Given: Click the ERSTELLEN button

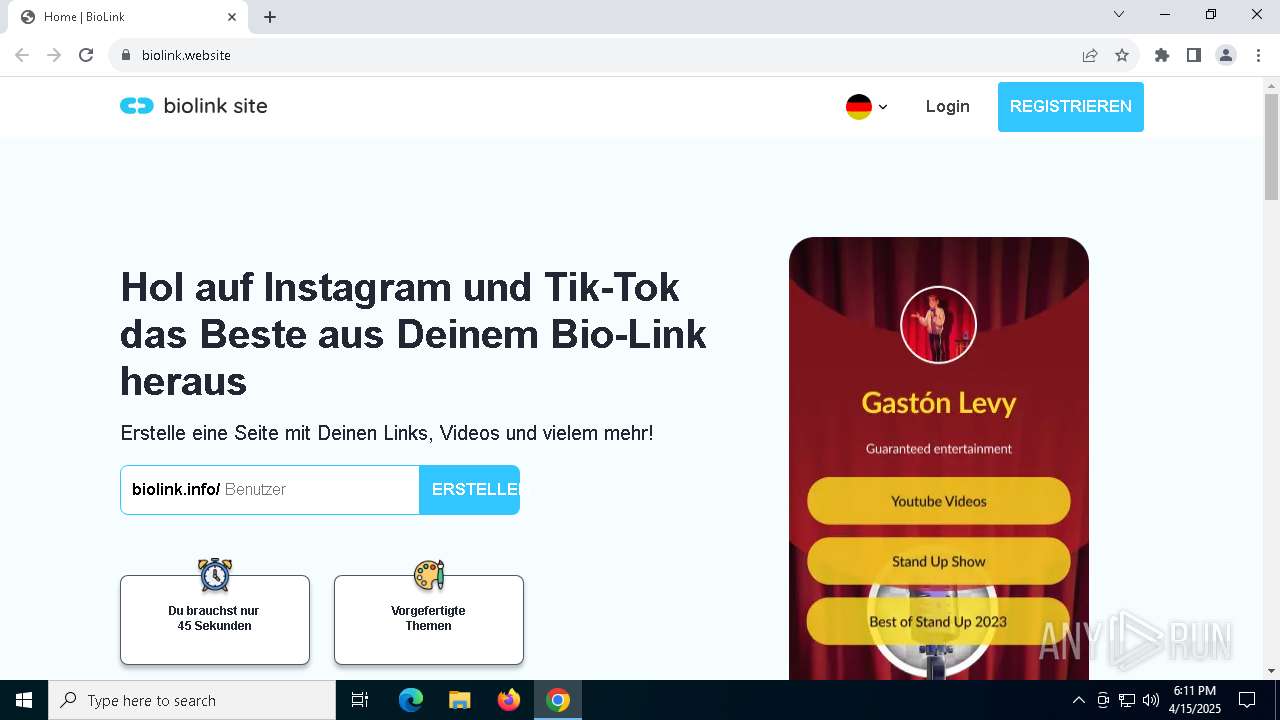Looking at the screenshot, I should click(x=470, y=490).
